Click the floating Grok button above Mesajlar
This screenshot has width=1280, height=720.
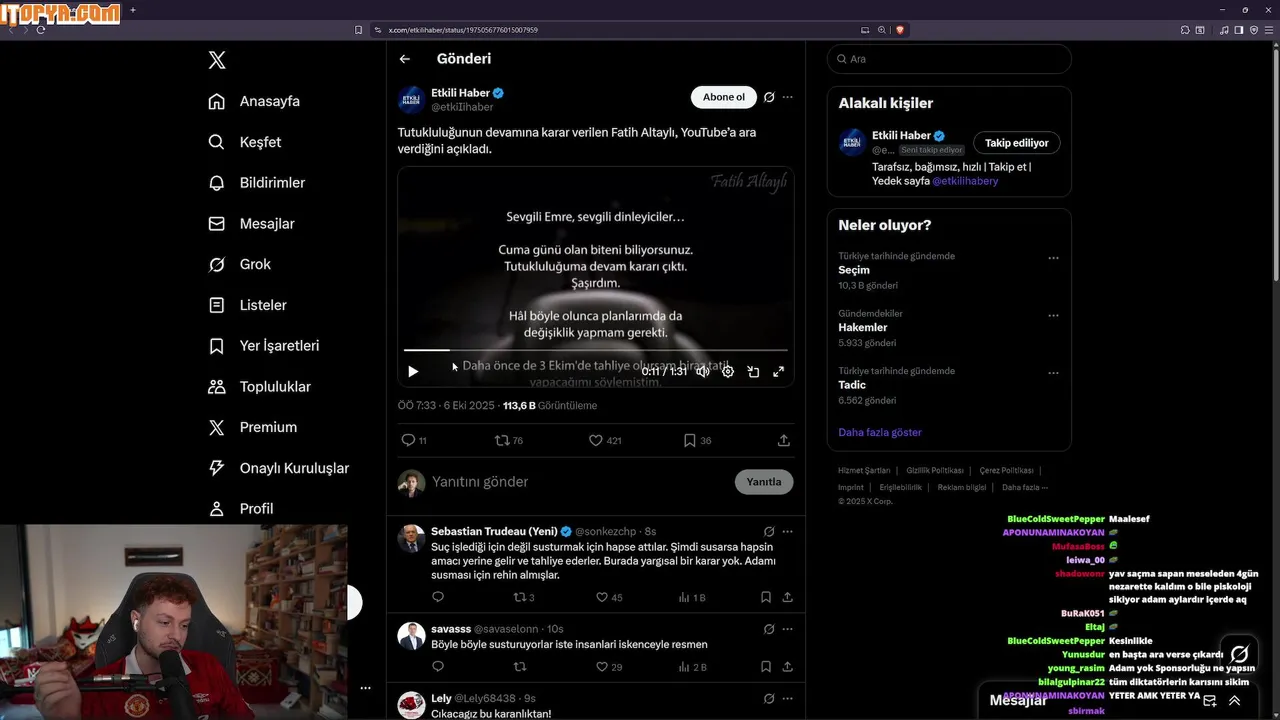(1239, 655)
